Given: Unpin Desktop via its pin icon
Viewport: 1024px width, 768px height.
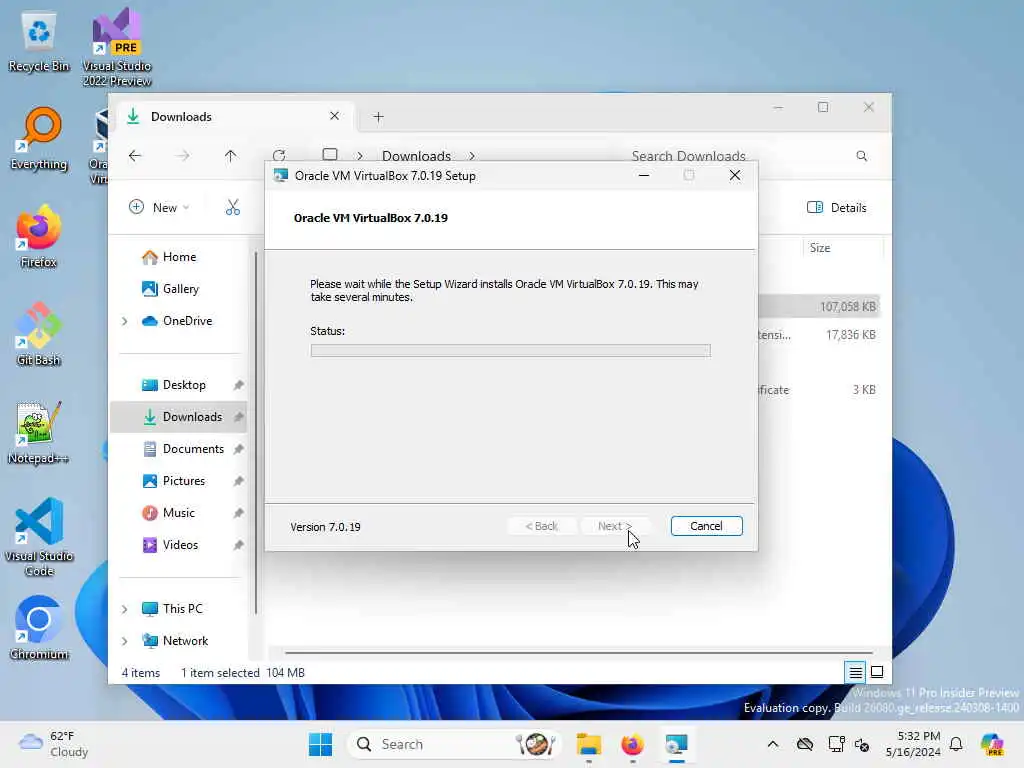Looking at the screenshot, I should 238,385.
